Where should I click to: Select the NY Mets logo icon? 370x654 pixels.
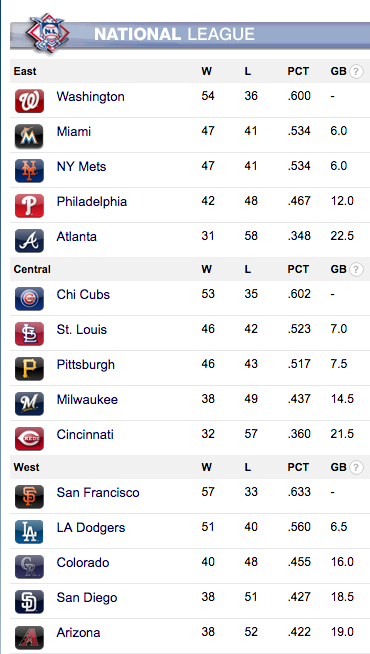coord(29,171)
